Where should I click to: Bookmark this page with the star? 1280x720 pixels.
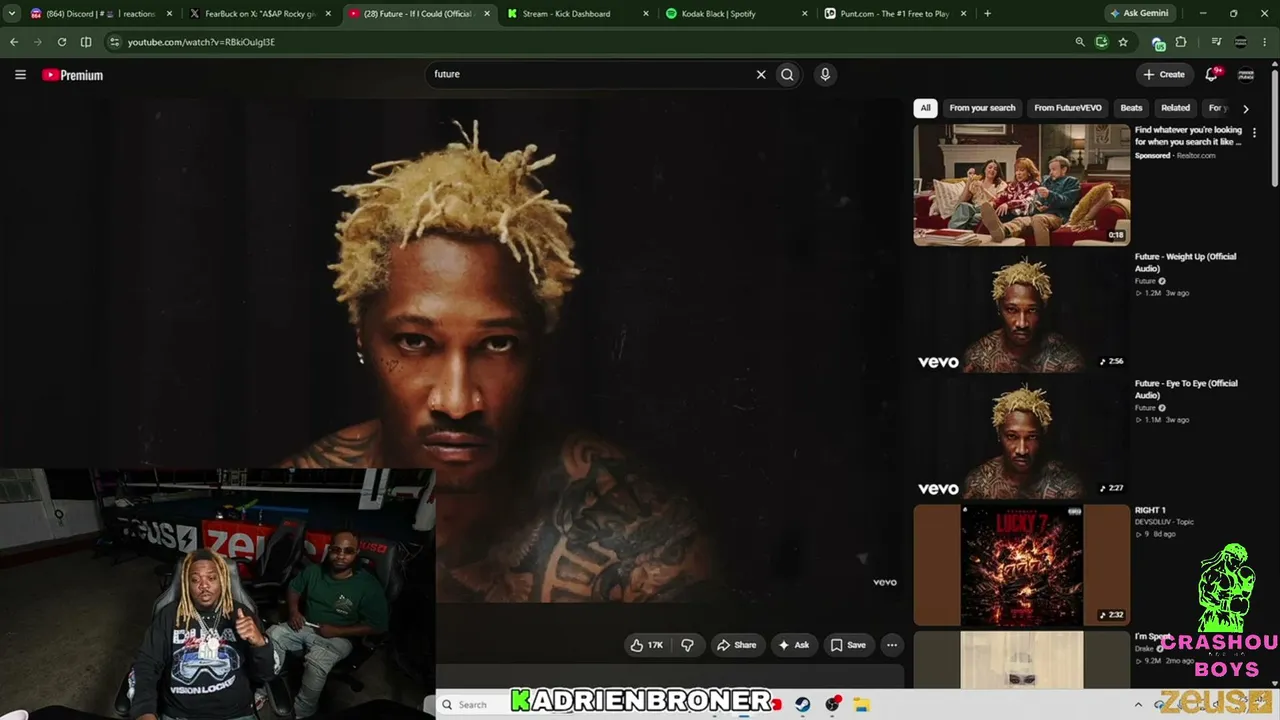tap(1123, 42)
